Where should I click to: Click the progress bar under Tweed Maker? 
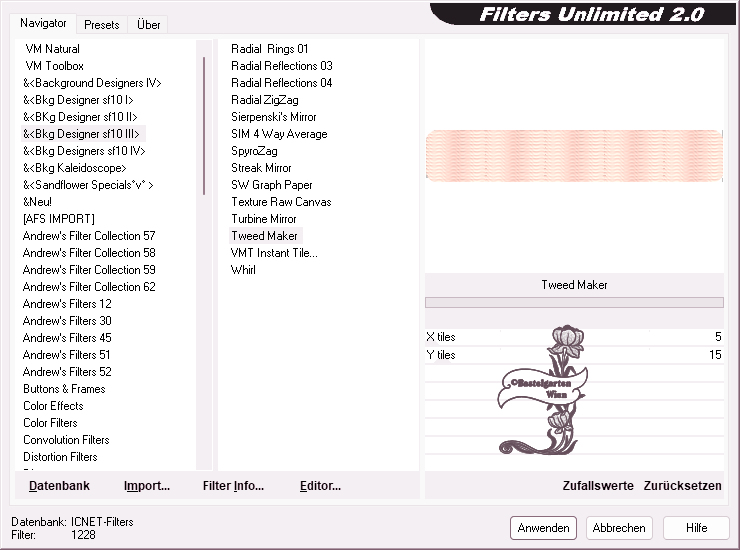point(574,302)
